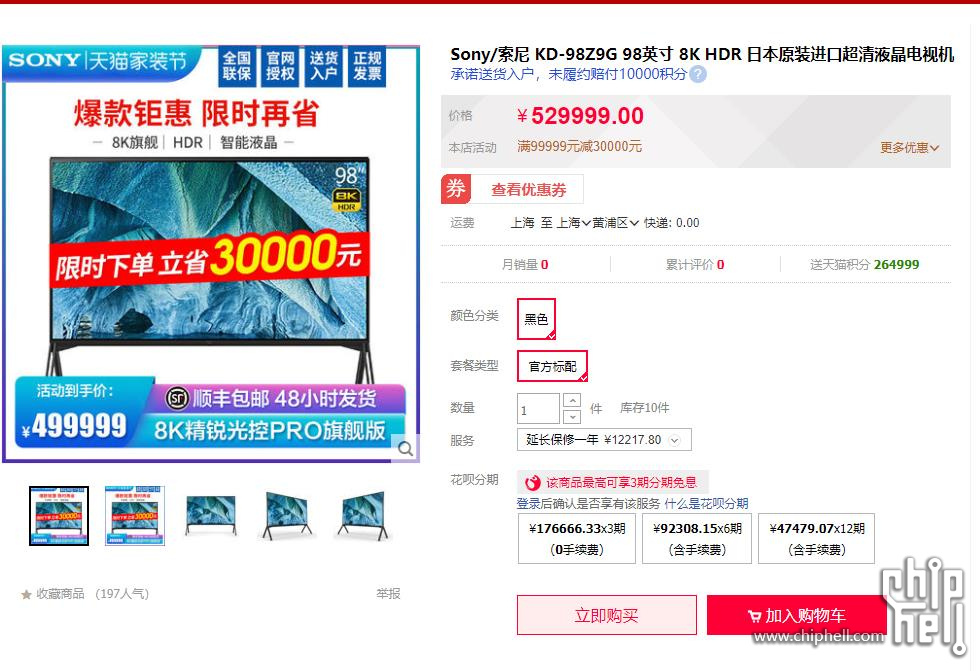980x671 pixels.
Task: Click the question mark help icon
Action: point(698,74)
